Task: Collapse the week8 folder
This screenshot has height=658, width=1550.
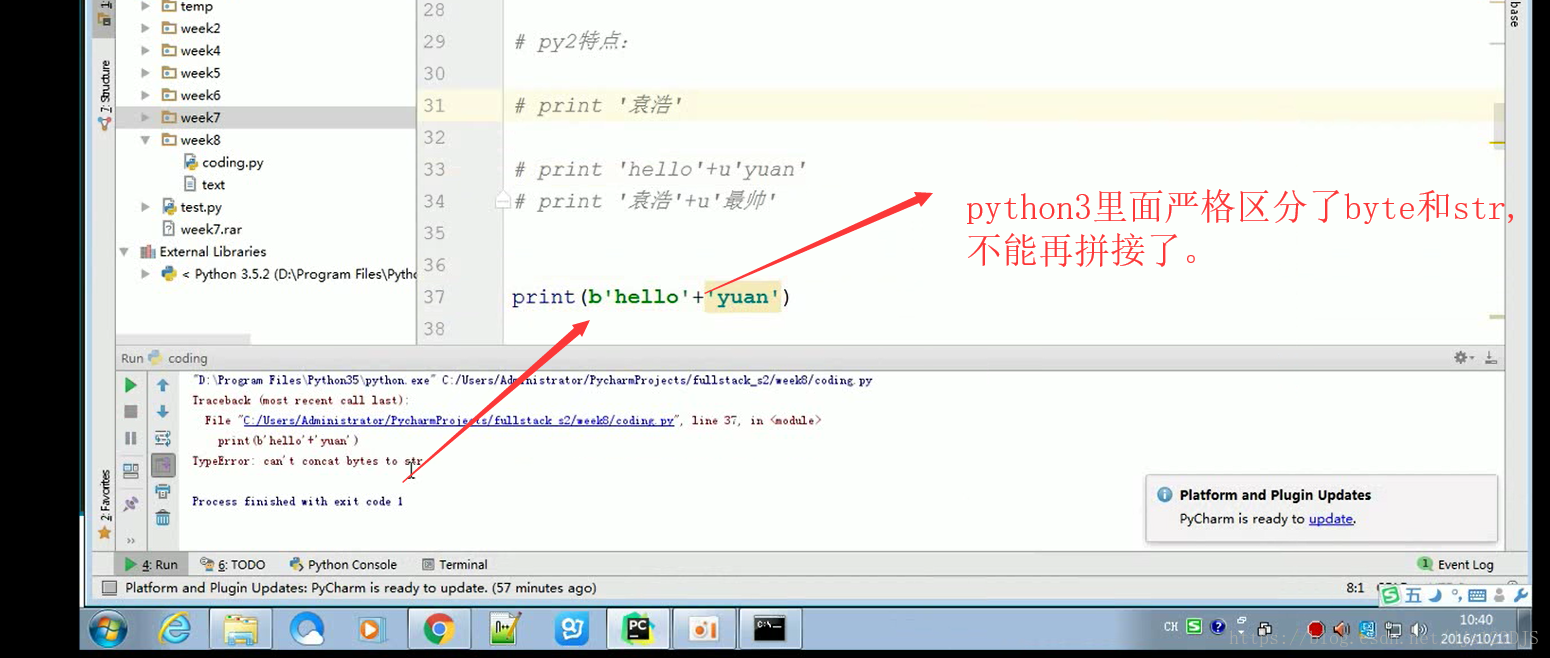Action: [146, 140]
